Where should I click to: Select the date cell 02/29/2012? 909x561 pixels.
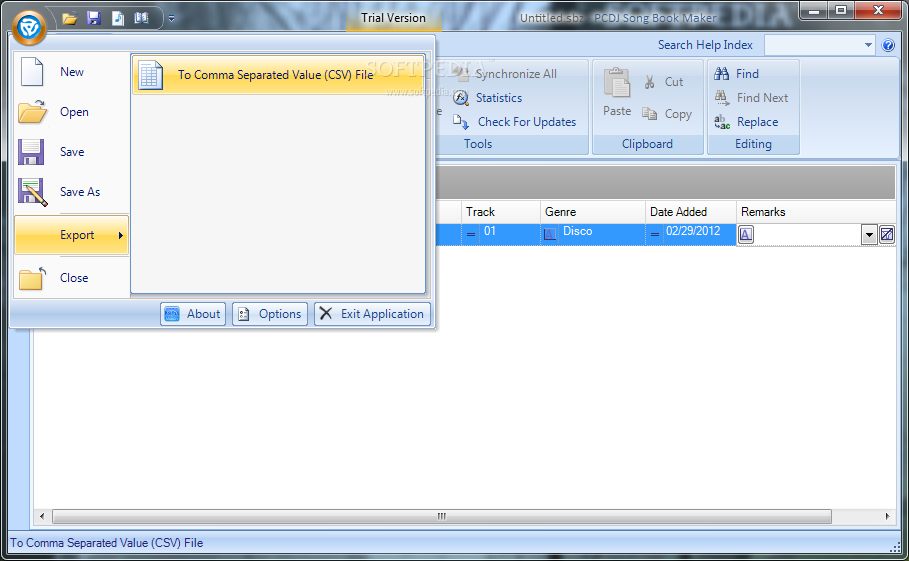[690, 234]
